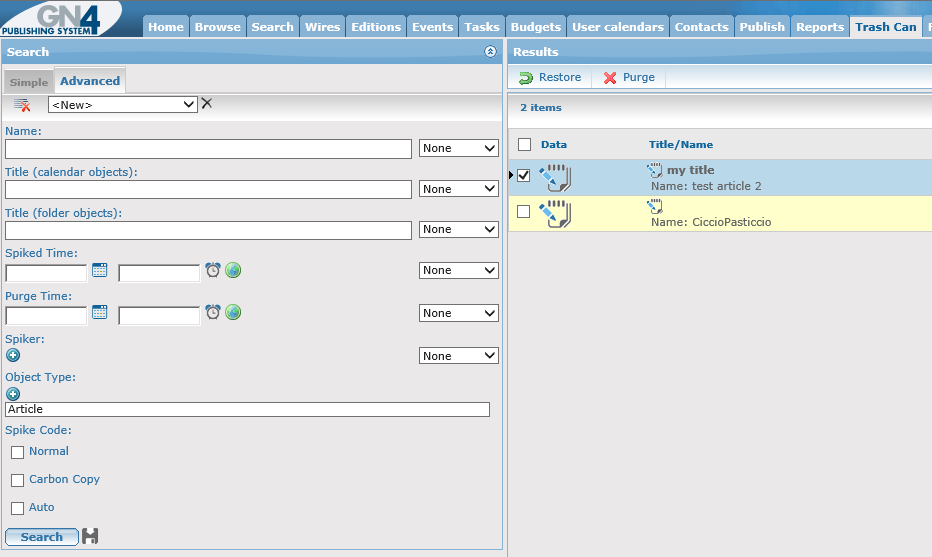Go to the Contacts tab
Viewport: 932px width, 557px height.
pyautogui.click(x=701, y=27)
